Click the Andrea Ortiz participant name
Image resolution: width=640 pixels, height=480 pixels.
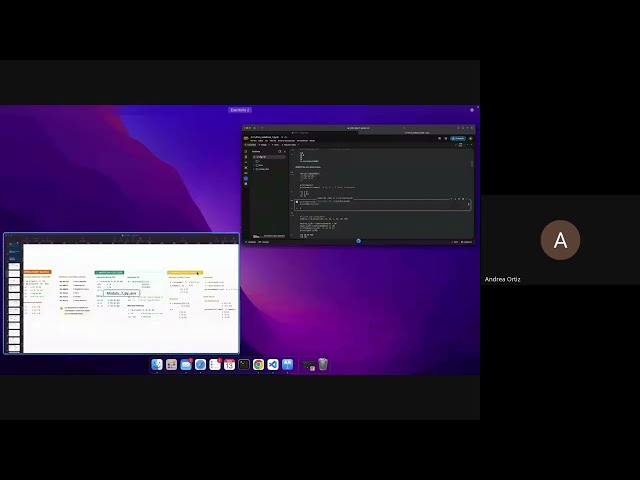point(502,279)
